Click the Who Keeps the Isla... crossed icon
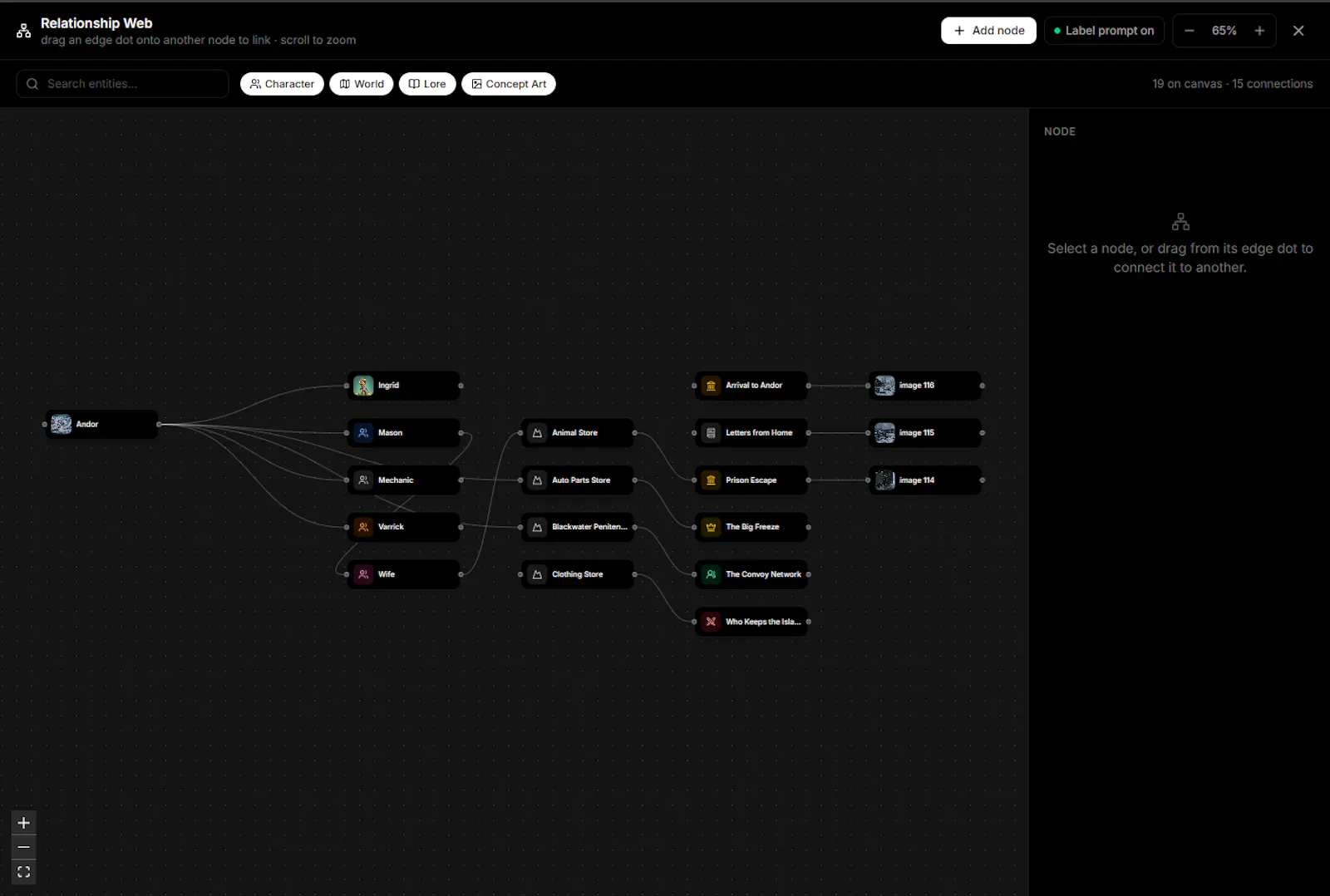1330x896 pixels. click(711, 622)
